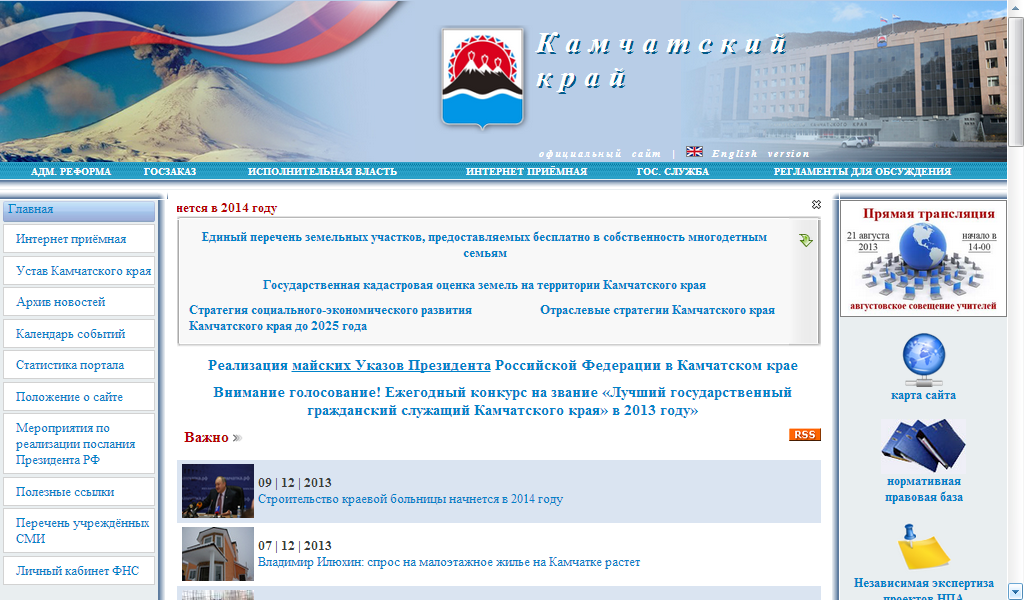1024x600 pixels.
Task: Open the ИНТЕРНЕТ ПРИЁМНАЯ top menu item
Action: click(x=526, y=172)
